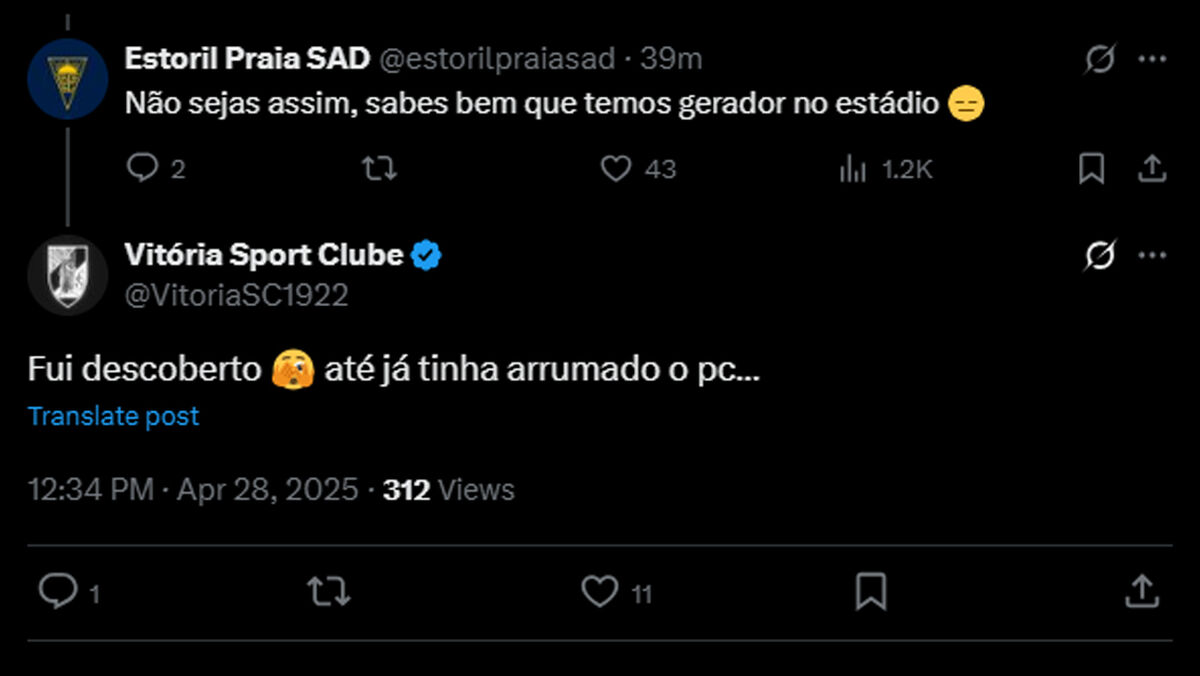Repost the Estoril Praia SAD tweet
This screenshot has width=1200, height=676.
(378, 169)
